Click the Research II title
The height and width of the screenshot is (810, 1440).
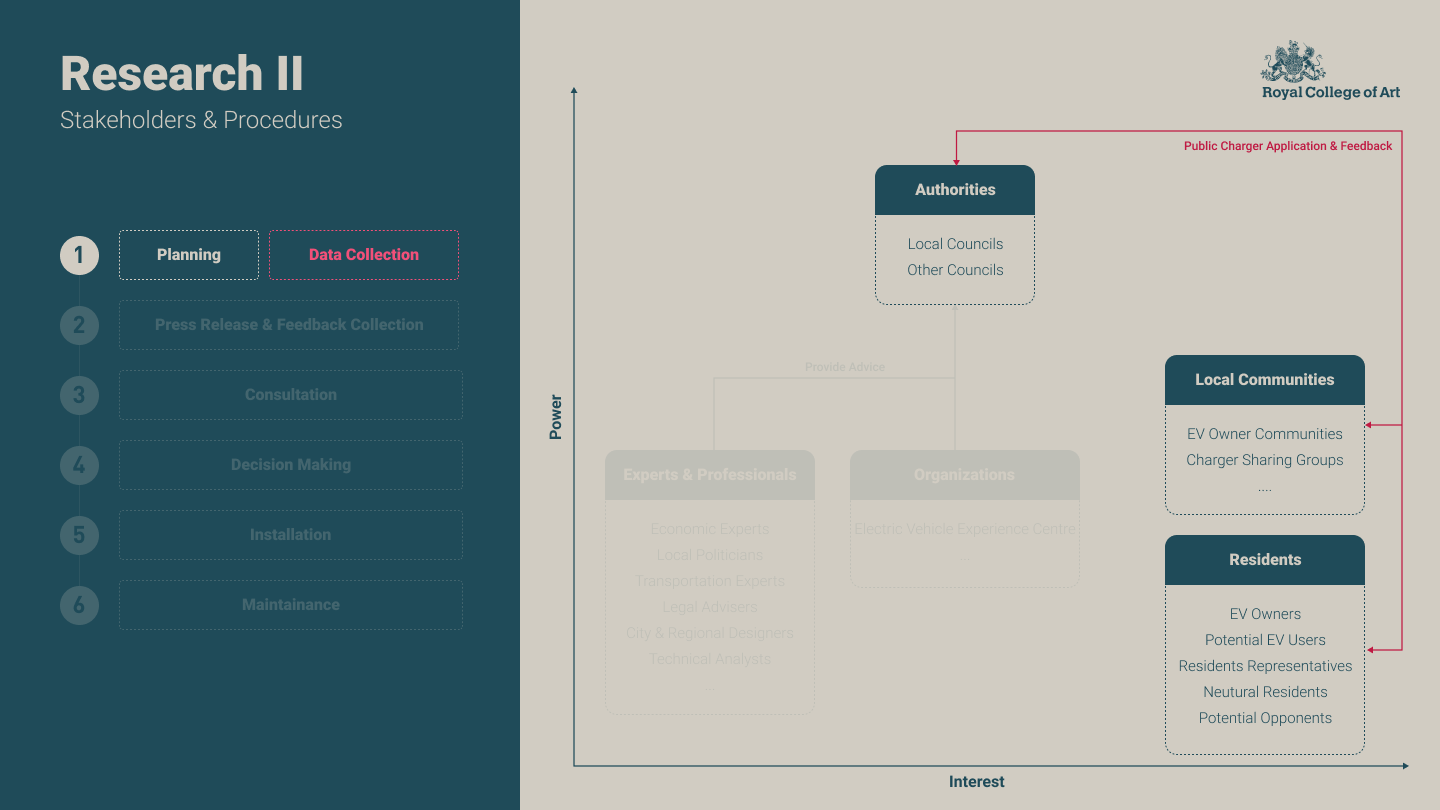pyautogui.click(x=182, y=74)
